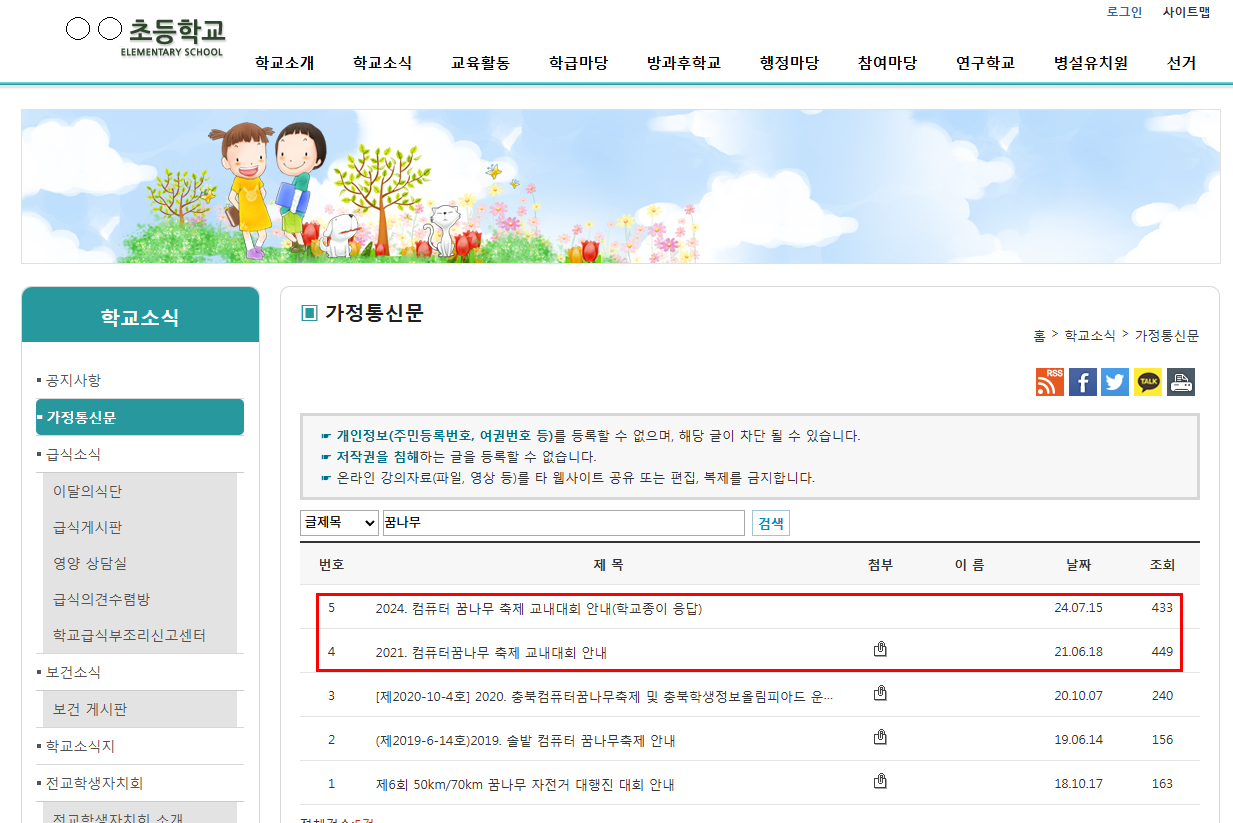The image size is (1233, 823).
Task: Click the view count 240
Action: (1162, 696)
